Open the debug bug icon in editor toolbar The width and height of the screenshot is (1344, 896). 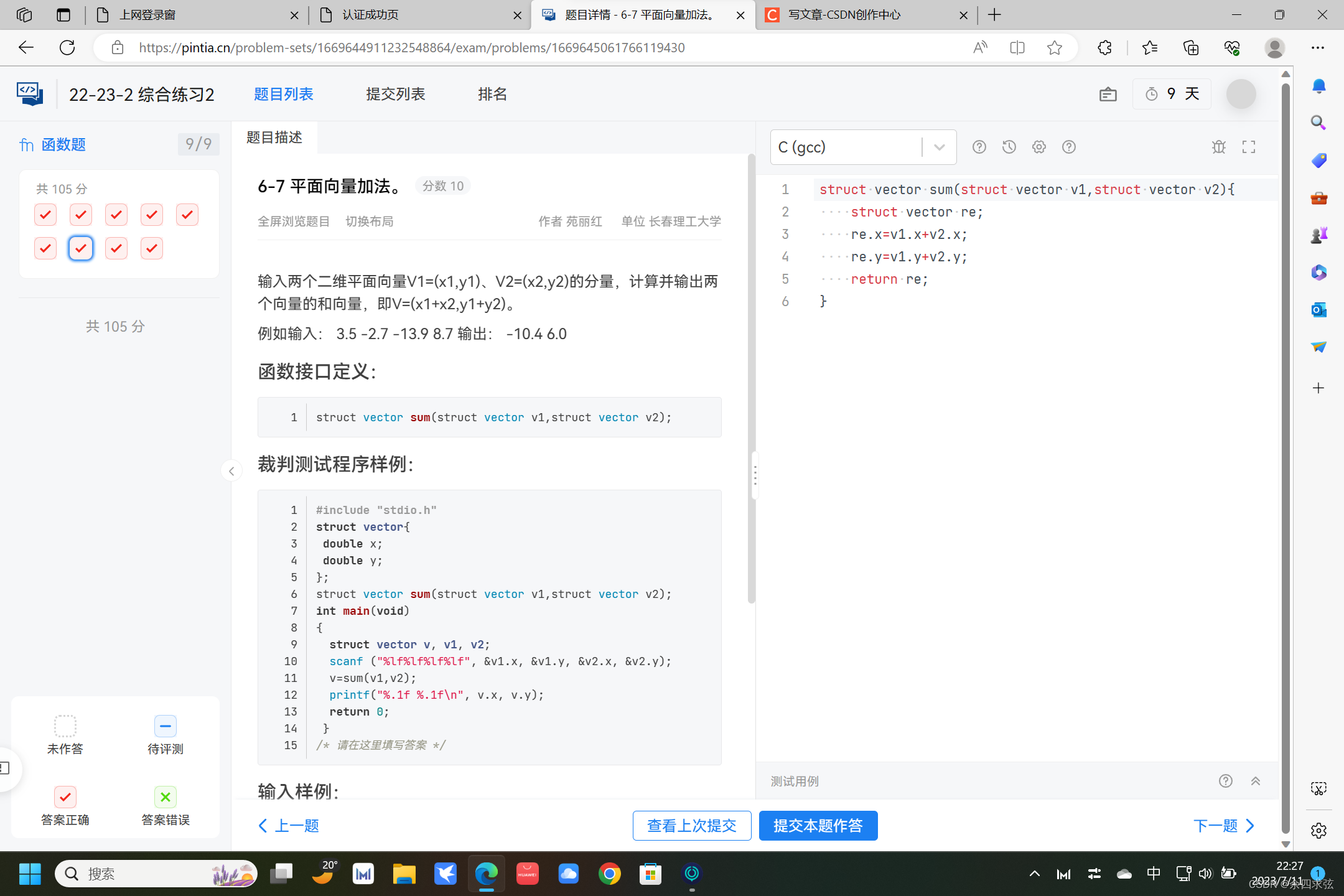1218,147
